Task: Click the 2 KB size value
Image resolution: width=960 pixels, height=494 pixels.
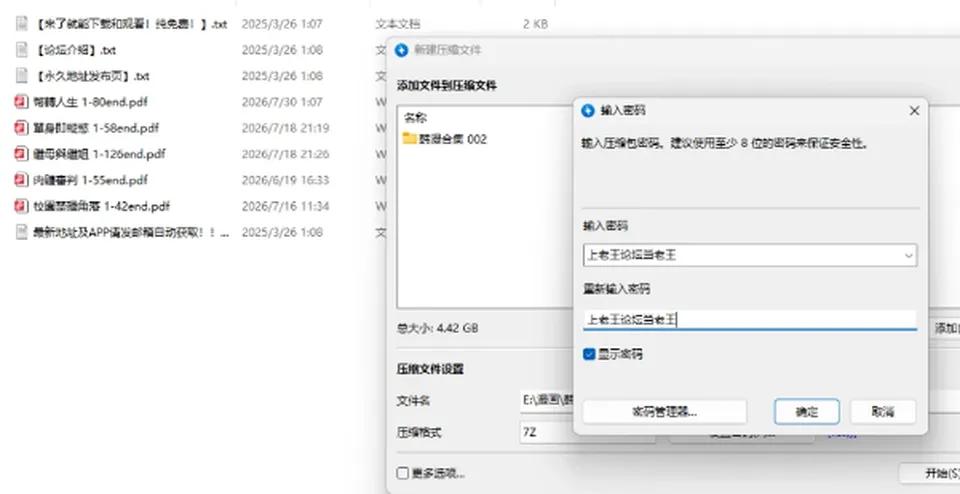Action: (536, 24)
